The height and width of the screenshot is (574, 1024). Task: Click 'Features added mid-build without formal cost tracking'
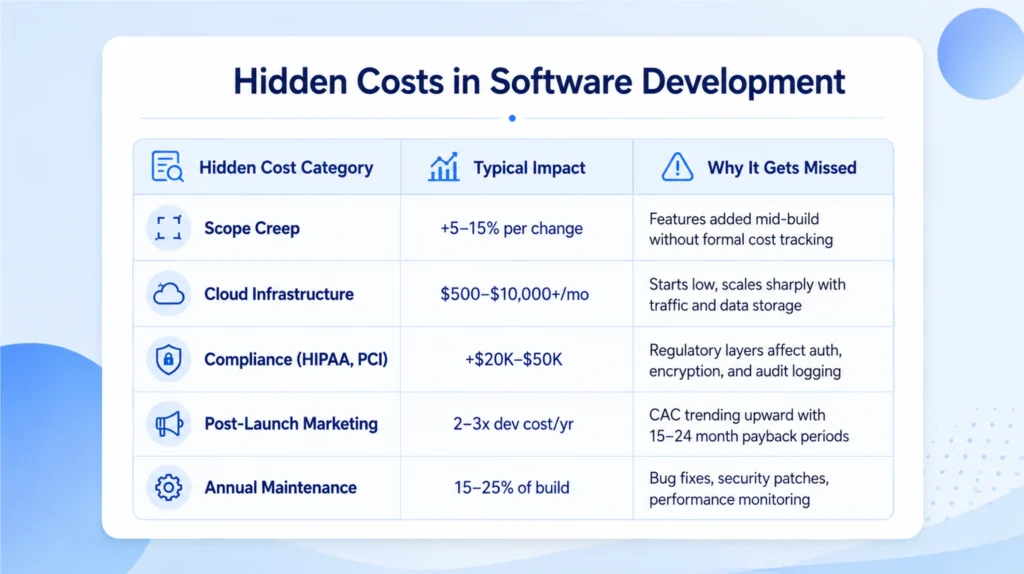[741, 229]
